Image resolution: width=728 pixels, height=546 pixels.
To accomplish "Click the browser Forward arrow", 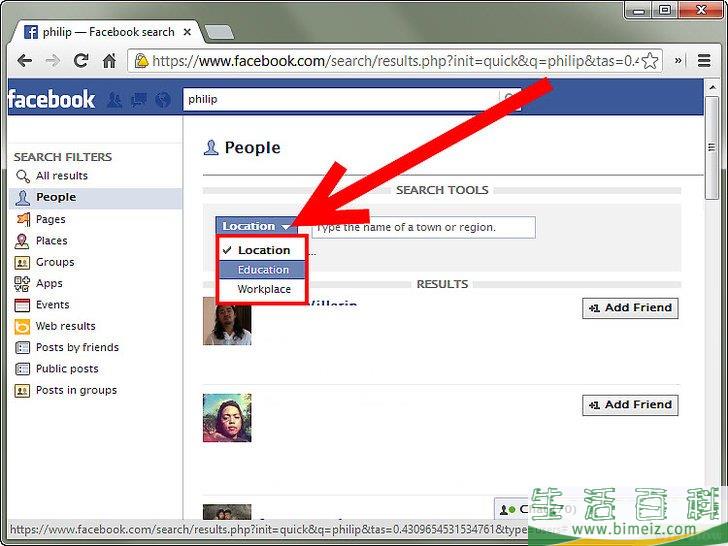I will pyautogui.click(x=52, y=60).
